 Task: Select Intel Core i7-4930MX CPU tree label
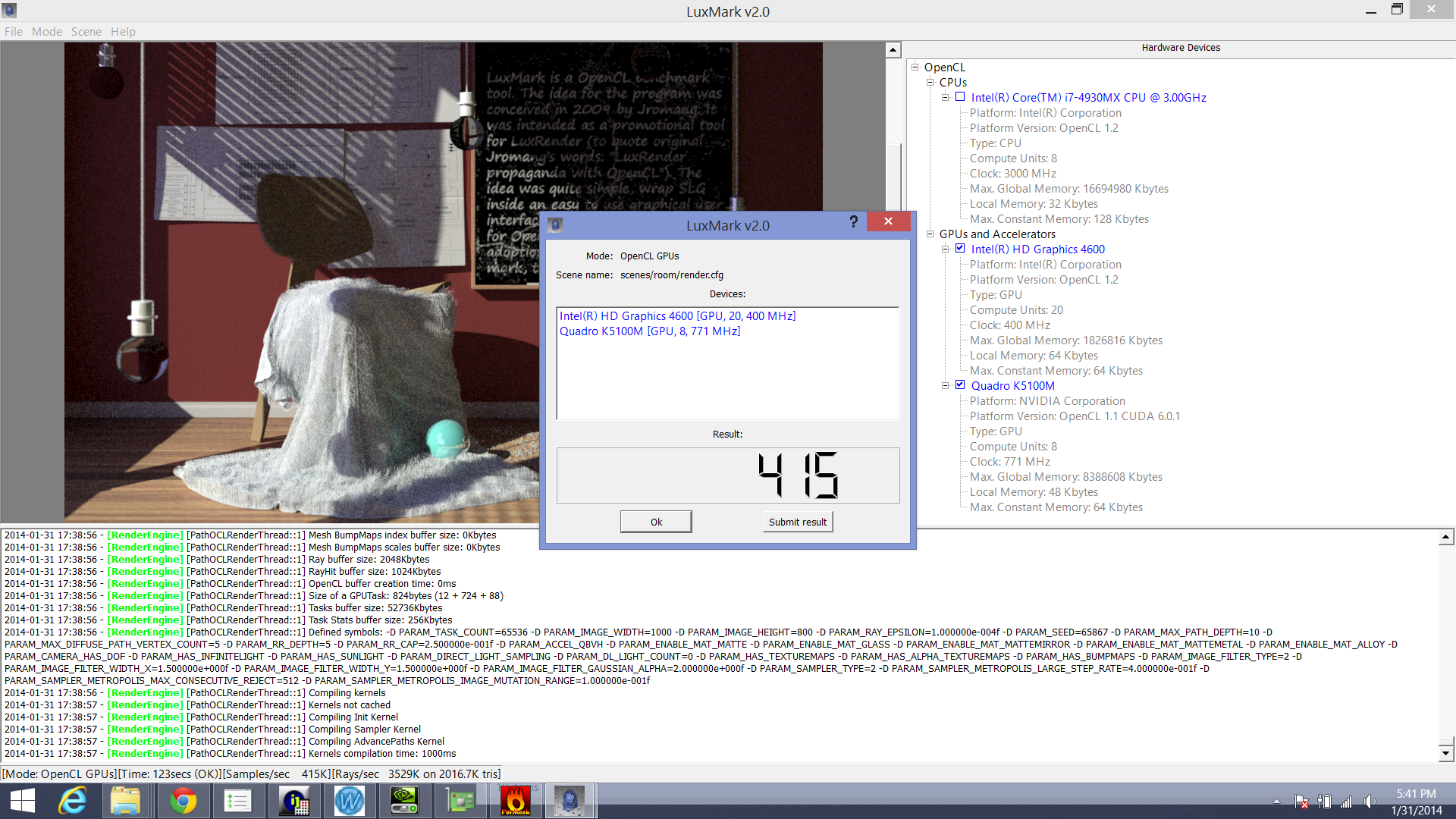tap(1088, 98)
